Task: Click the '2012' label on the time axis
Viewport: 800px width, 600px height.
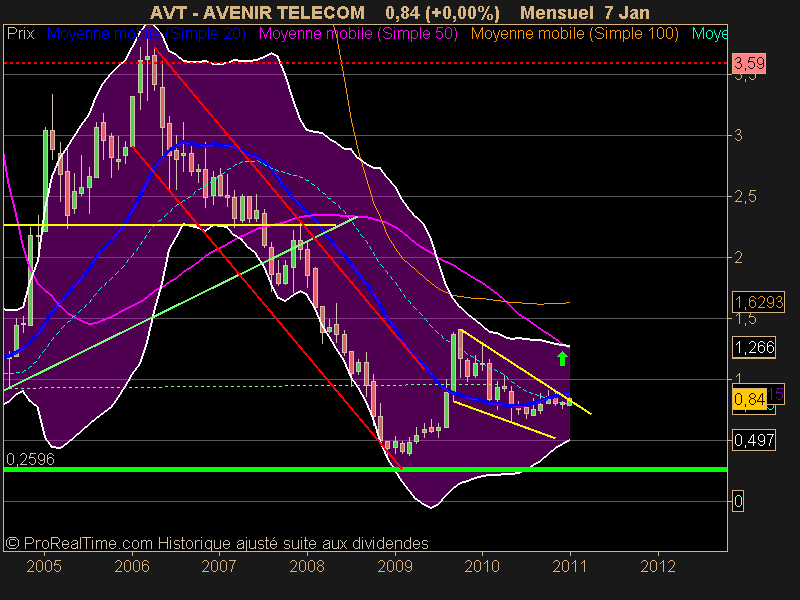Action: [658, 566]
